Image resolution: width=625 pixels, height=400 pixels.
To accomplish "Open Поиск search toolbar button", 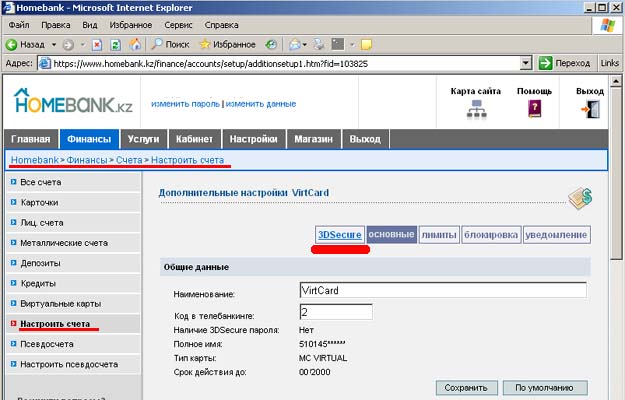I will pos(170,45).
